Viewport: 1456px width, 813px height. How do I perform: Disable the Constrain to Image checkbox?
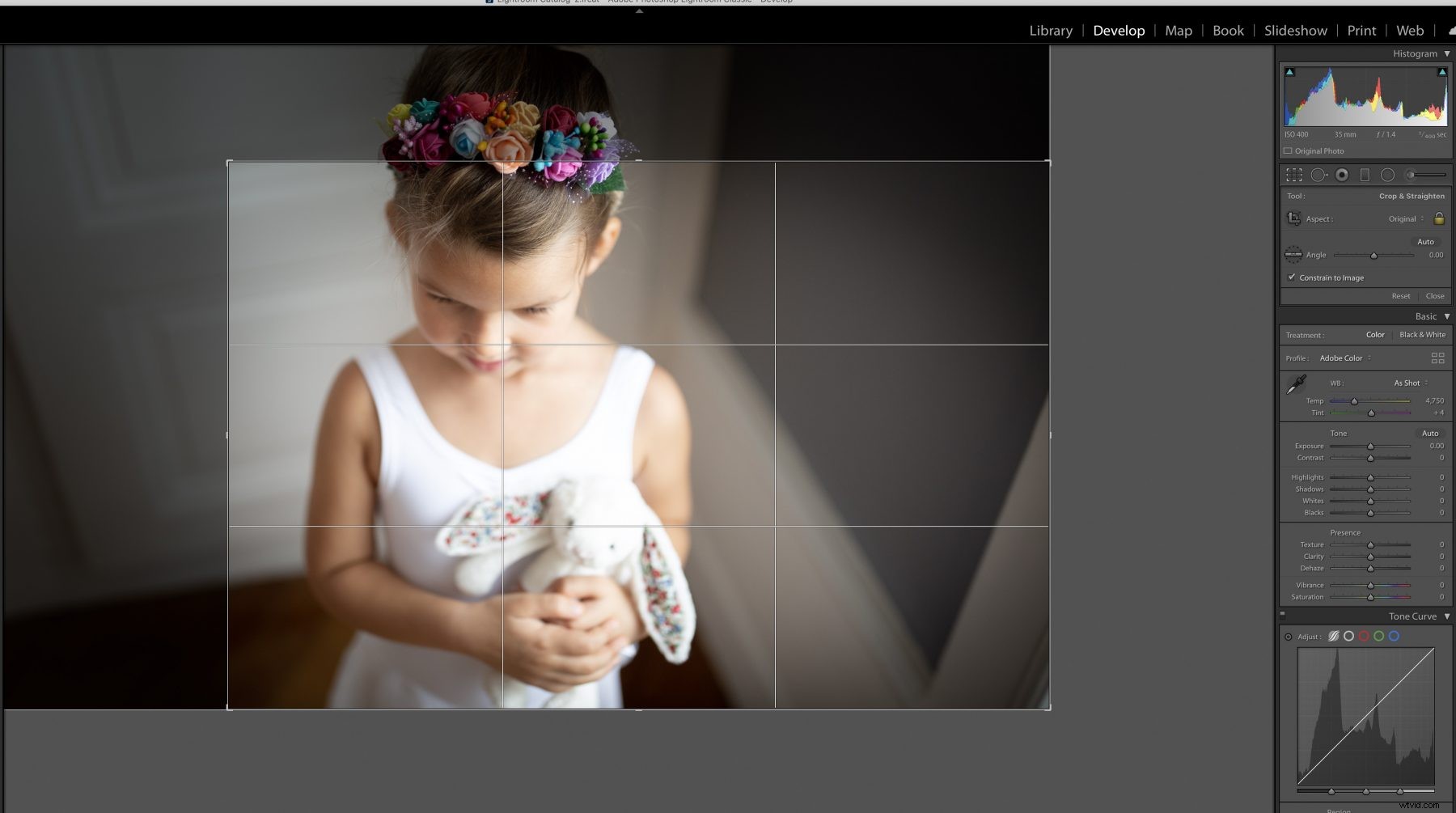[1292, 277]
